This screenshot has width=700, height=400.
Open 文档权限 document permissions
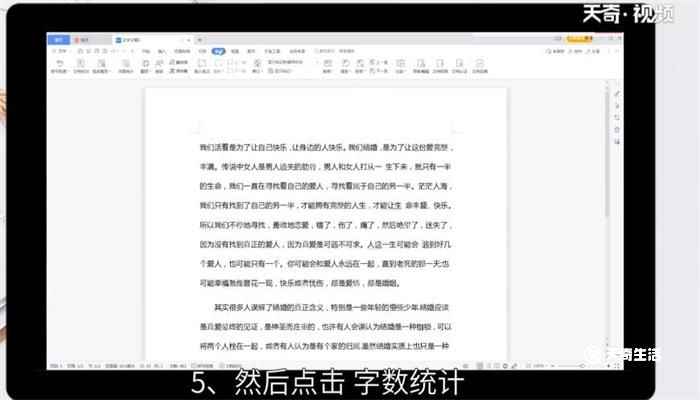440,65
